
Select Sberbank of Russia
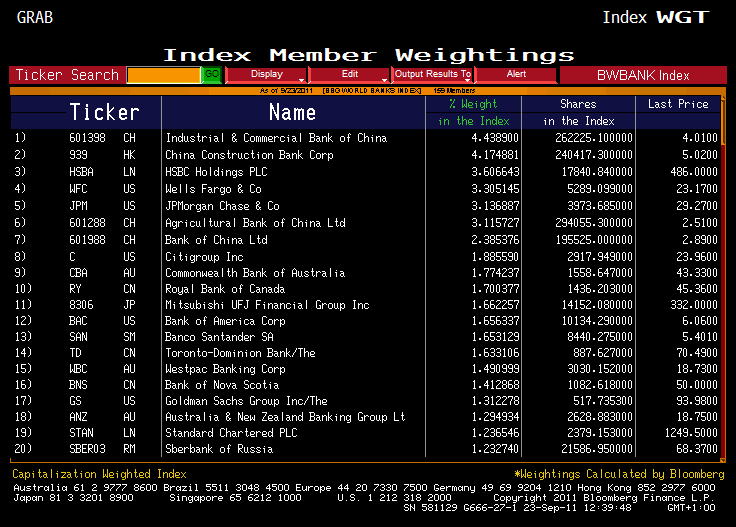point(219,449)
